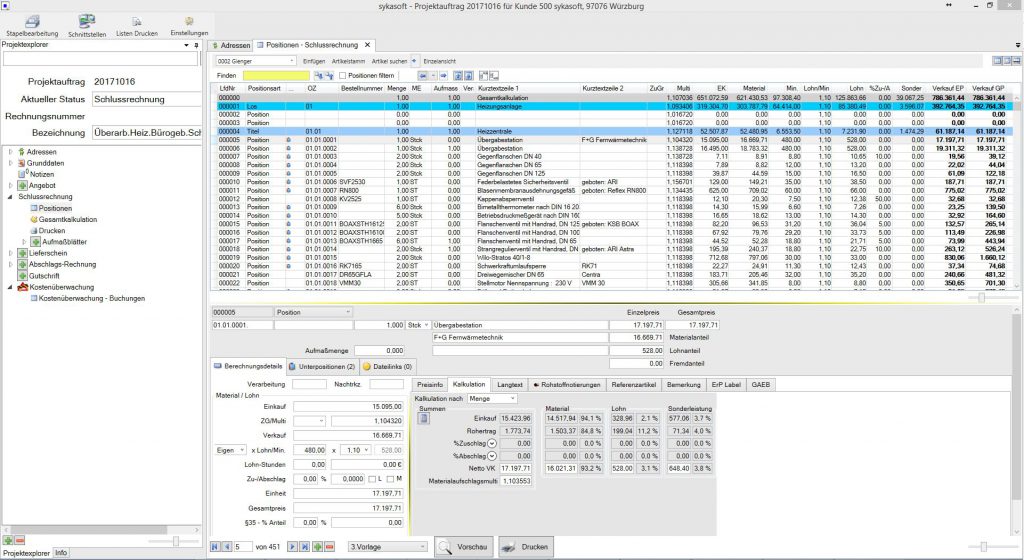Open the Unterpositionen (2) tab

click(322, 368)
